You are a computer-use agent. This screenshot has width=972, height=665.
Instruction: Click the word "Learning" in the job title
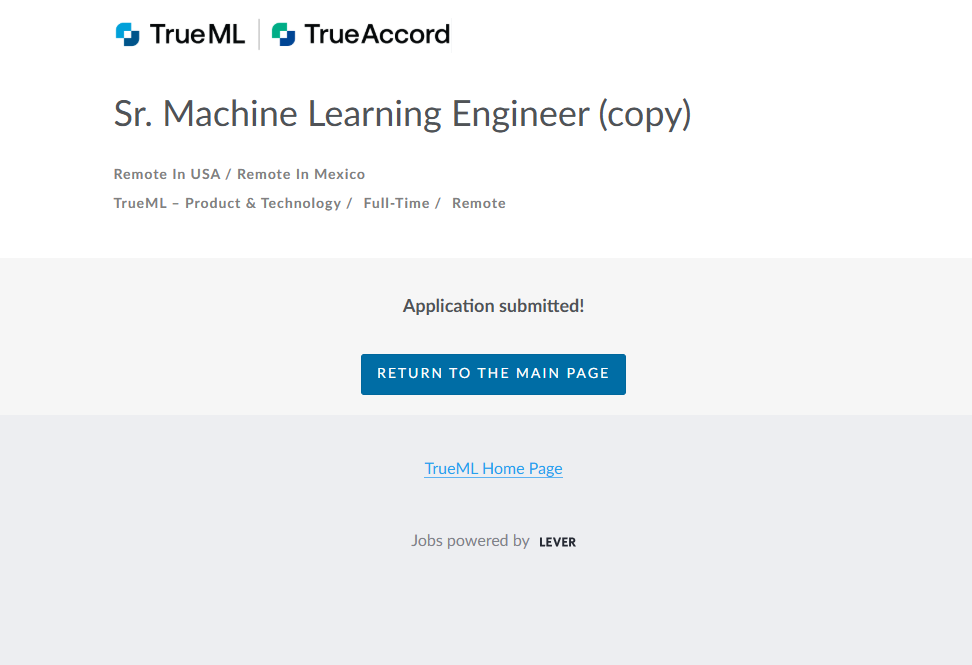coord(375,114)
